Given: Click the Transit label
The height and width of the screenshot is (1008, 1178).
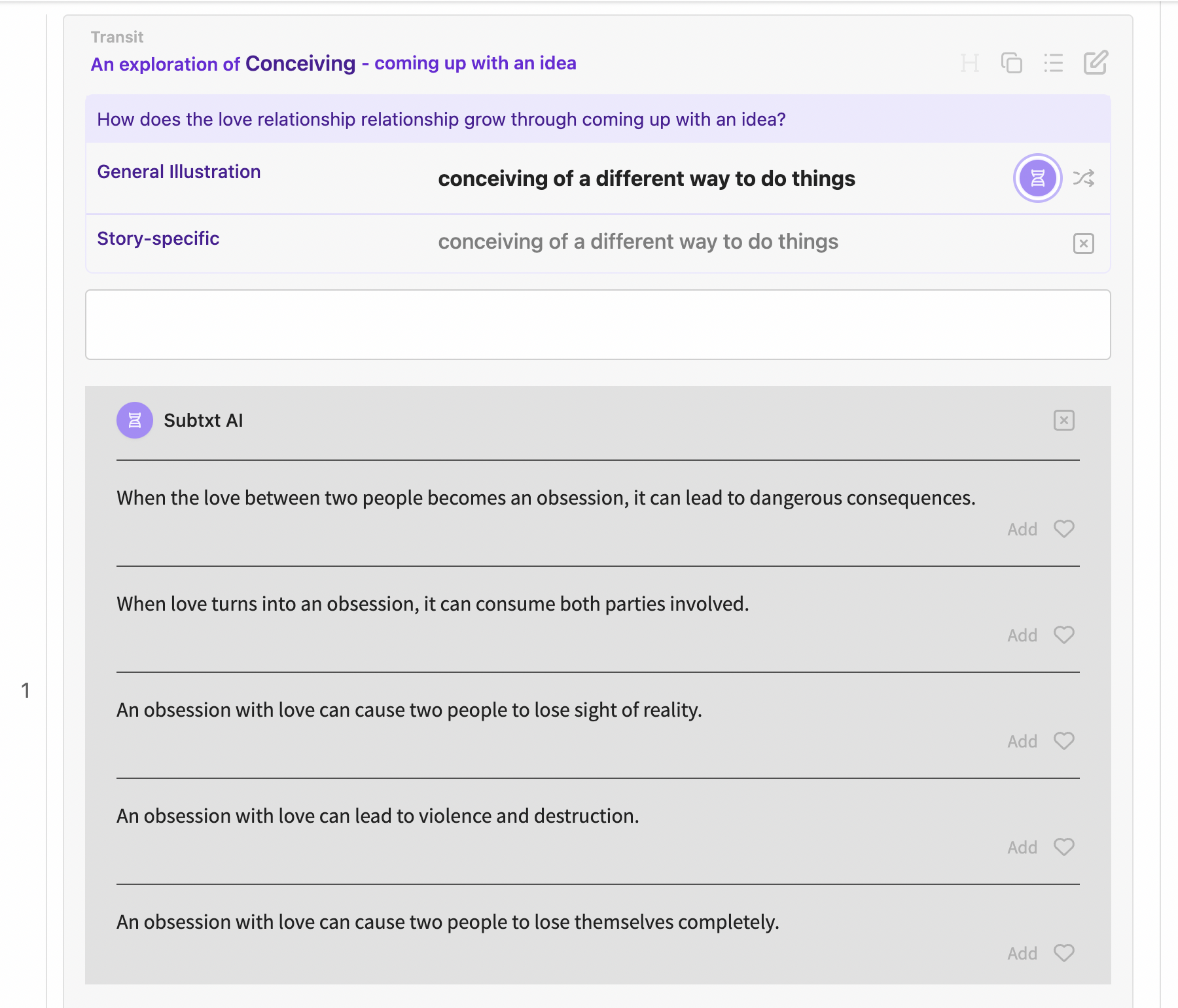Looking at the screenshot, I should point(116,37).
